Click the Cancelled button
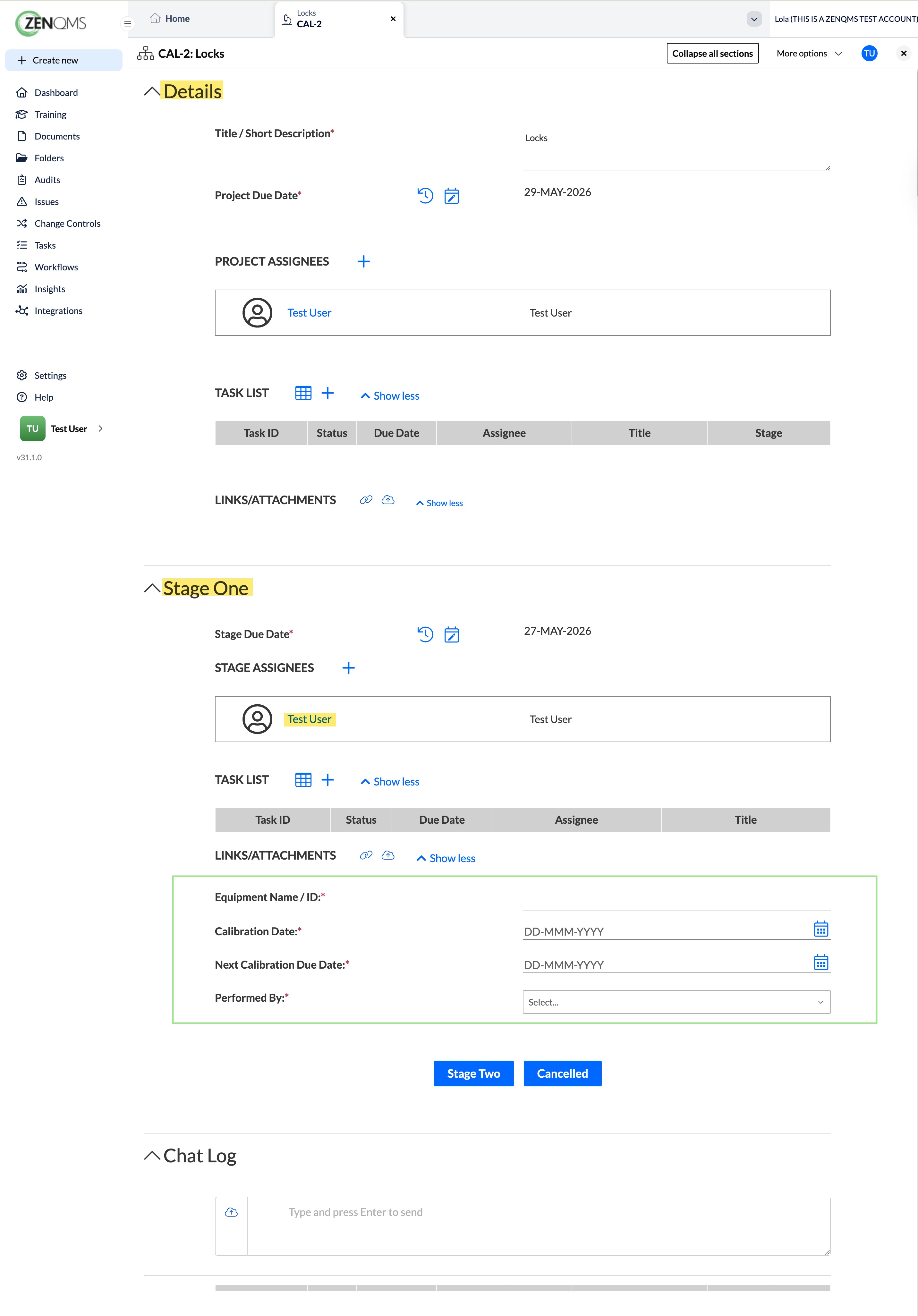918x1316 pixels. 562,1073
